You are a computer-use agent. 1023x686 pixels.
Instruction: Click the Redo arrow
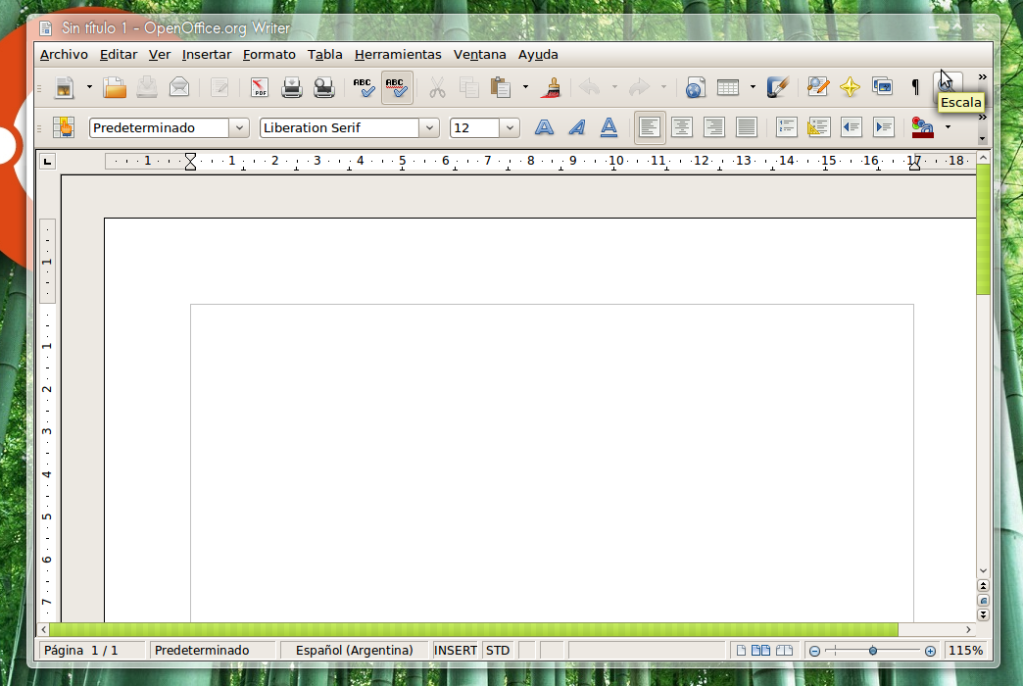click(639, 87)
